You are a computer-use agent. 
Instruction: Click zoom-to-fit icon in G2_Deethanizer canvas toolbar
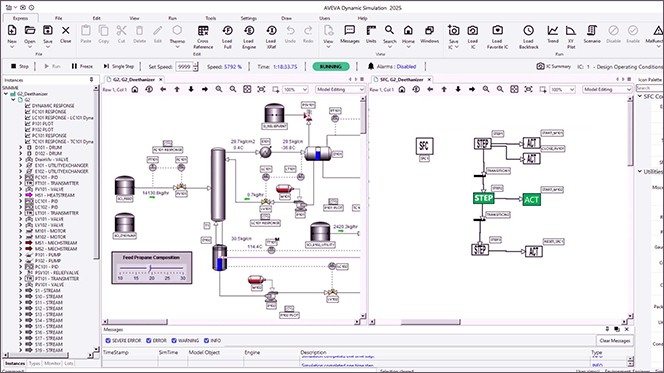pos(247,89)
